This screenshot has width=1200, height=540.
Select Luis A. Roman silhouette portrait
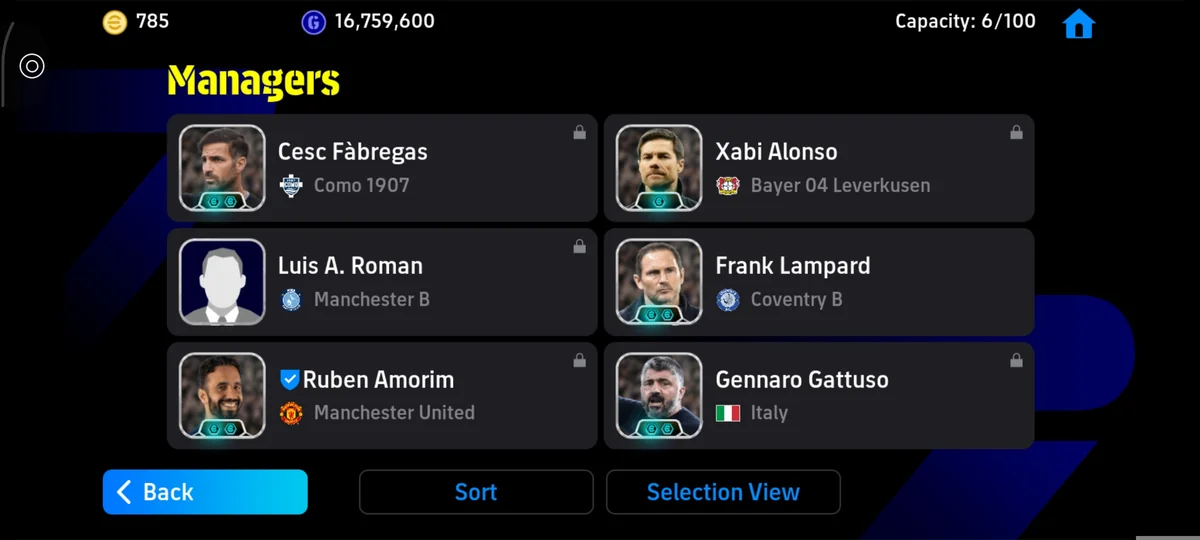(x=222, y=282)
